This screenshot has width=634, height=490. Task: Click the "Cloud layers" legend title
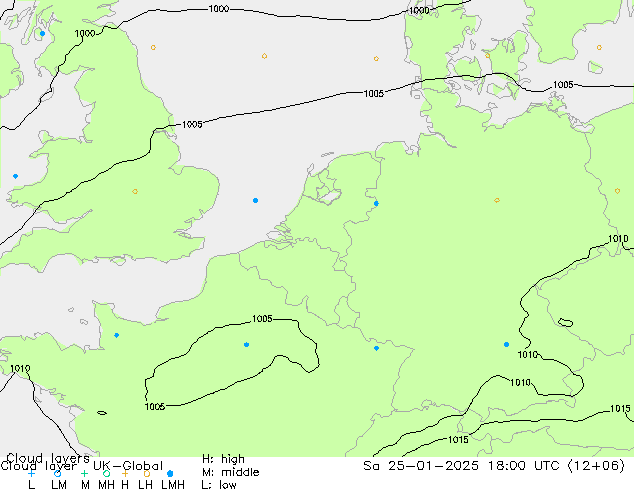[48, 458]
